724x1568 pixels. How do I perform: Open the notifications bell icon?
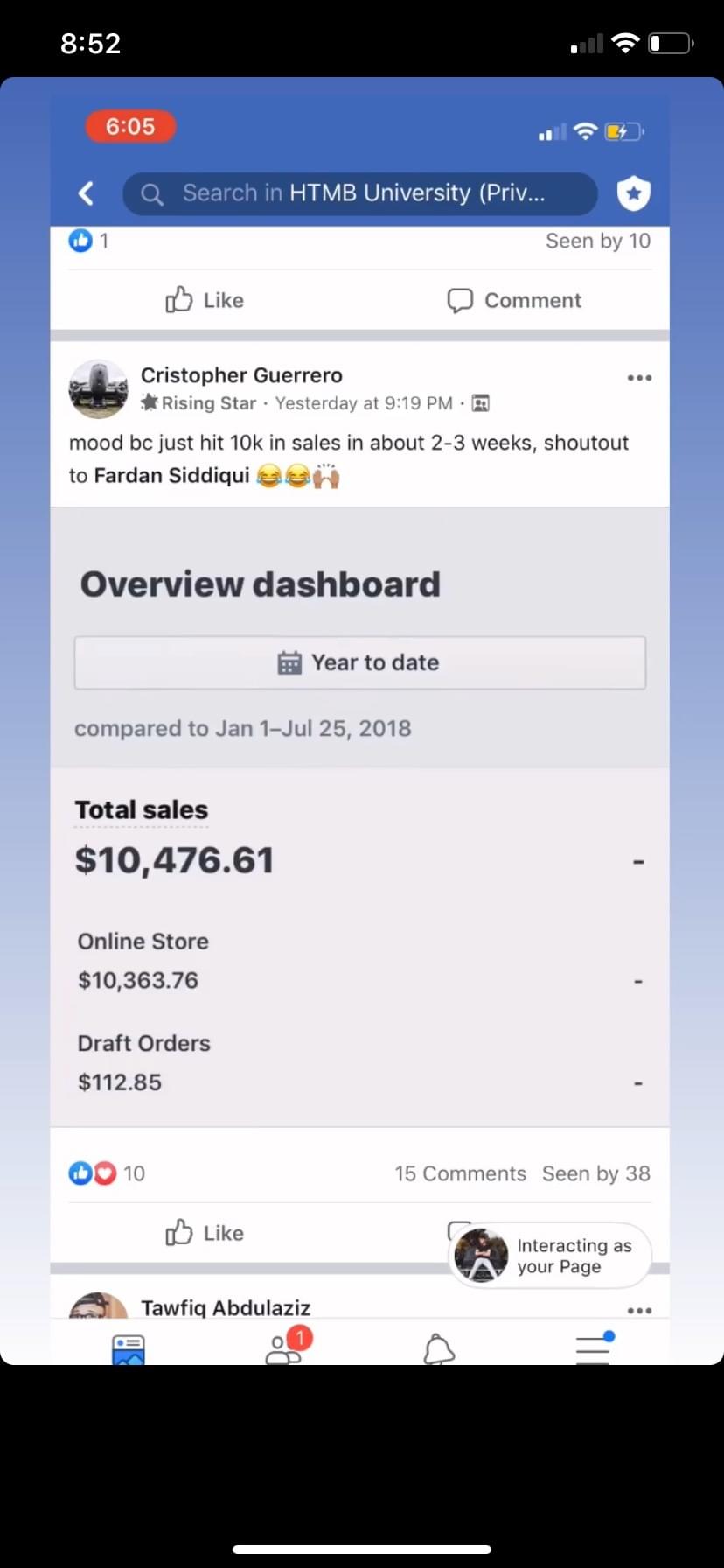[x=439, y=1349]
